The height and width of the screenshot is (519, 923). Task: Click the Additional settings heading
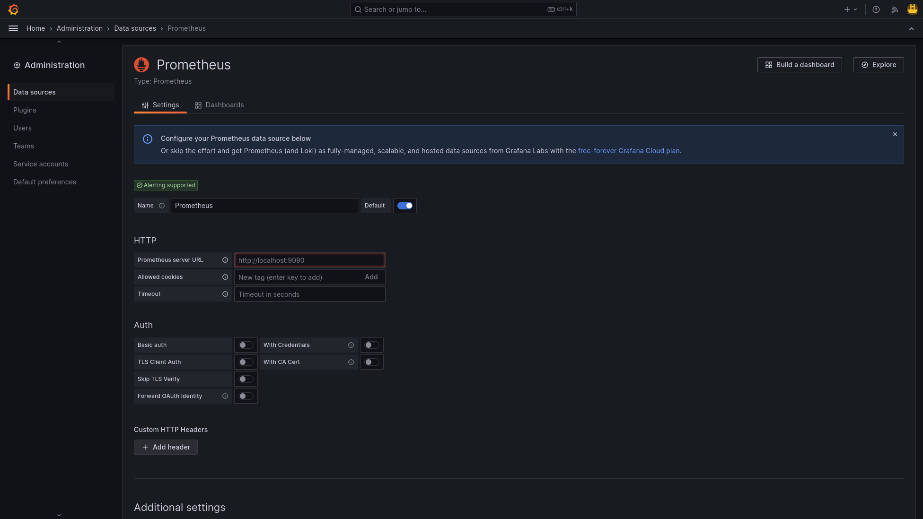(180, 507)
